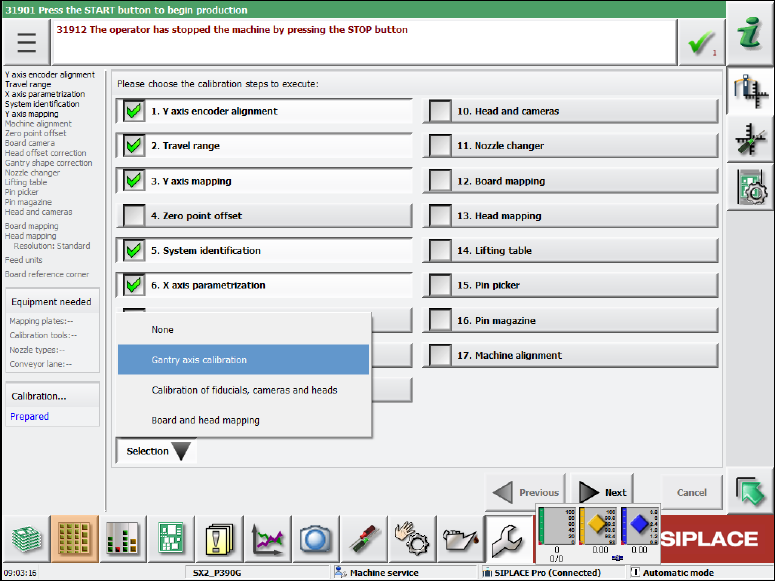Click Resolution: Standard entry
775x581 pixels.
(x=52, y=246)
